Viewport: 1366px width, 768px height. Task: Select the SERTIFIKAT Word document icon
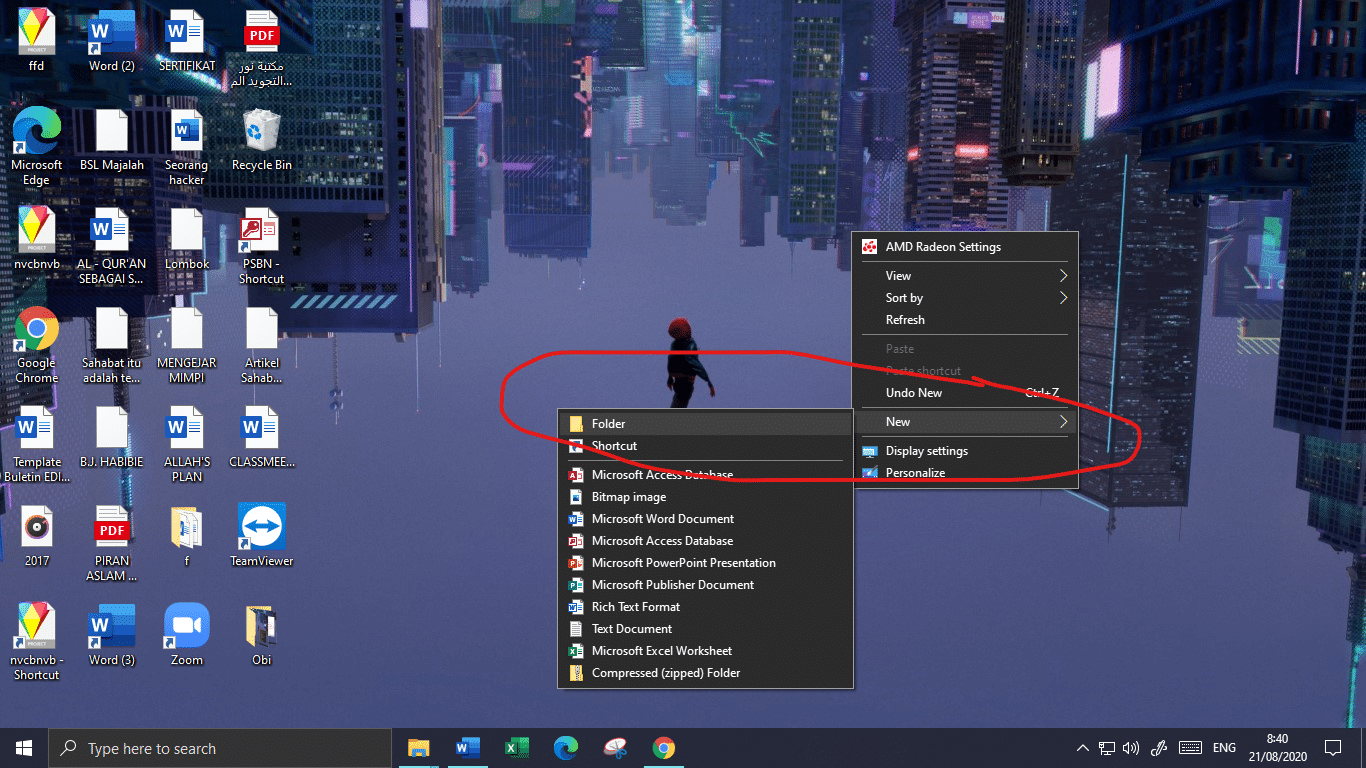(187, 41)
